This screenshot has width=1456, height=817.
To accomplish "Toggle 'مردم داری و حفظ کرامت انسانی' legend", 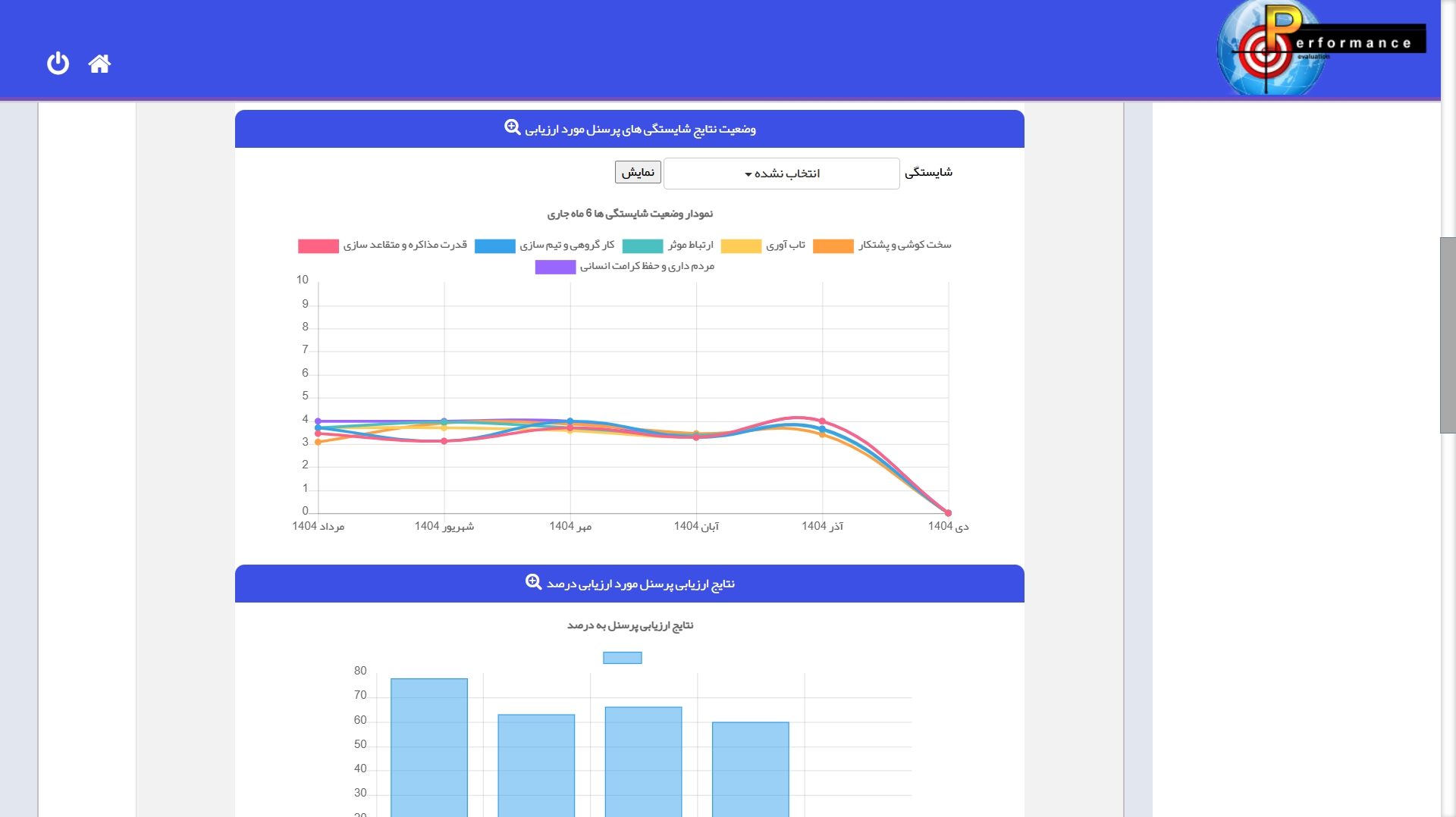I will pos(555,268).
